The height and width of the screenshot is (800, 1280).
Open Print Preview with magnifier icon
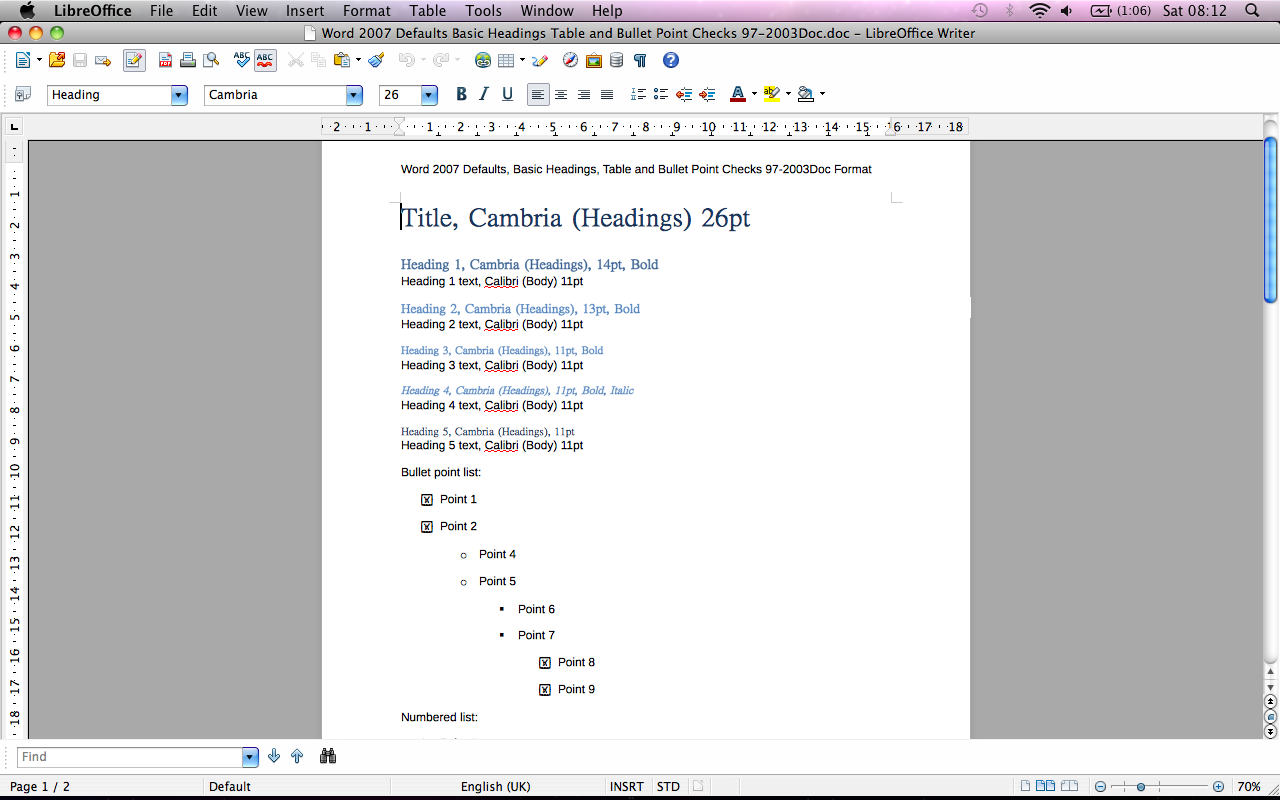[x=211, y=61]
